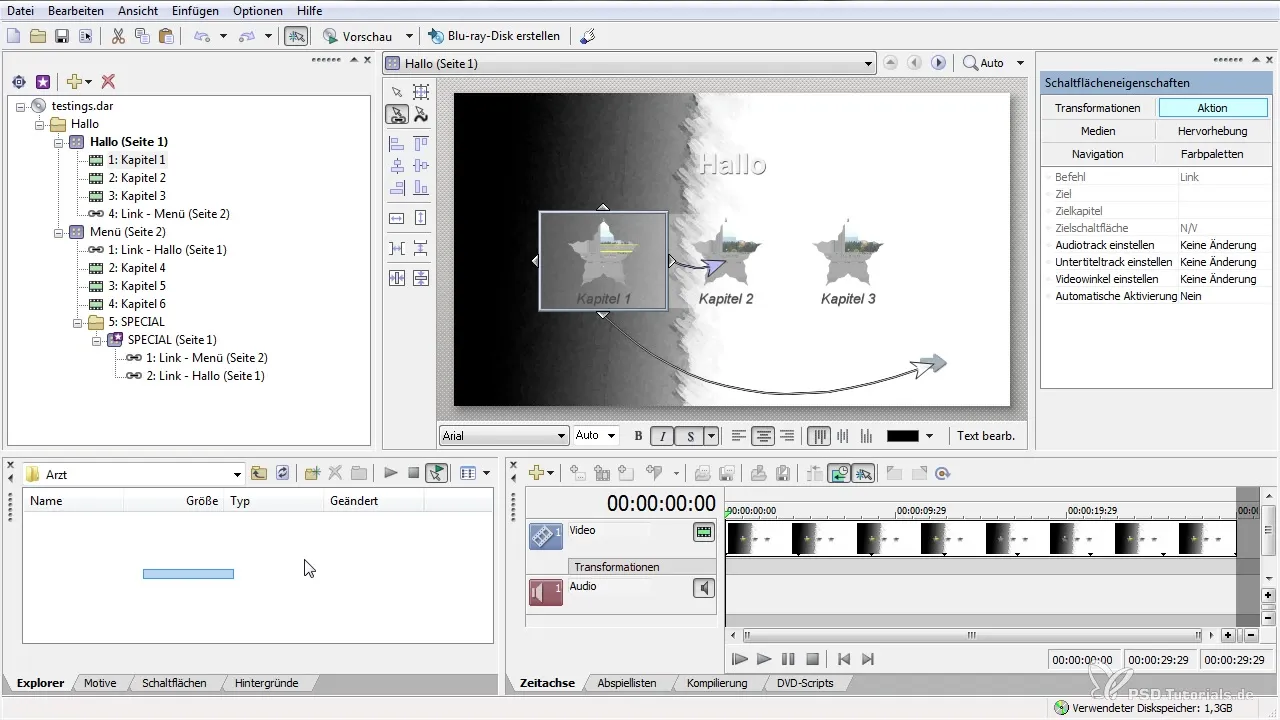The image size is (1280, 720).
Task: Toggle center text alignment
Action: coord(763,436)
